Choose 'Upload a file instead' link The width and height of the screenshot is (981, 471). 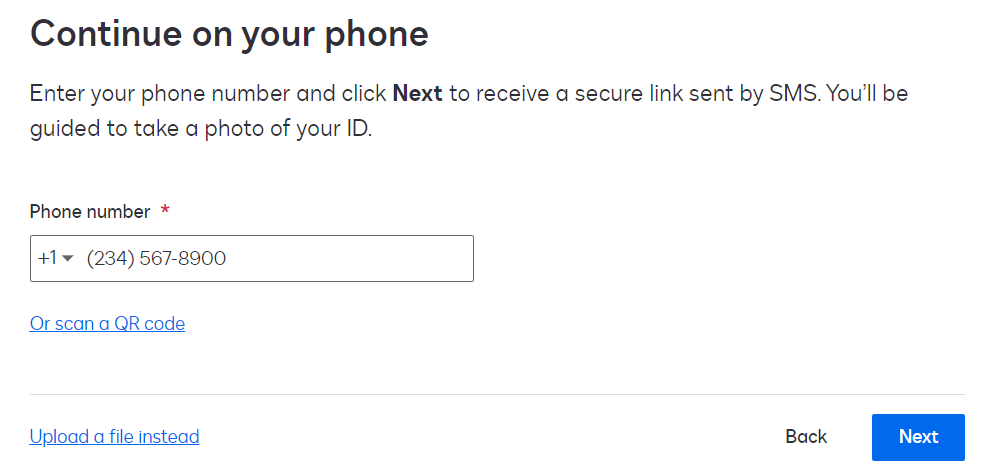114,436
